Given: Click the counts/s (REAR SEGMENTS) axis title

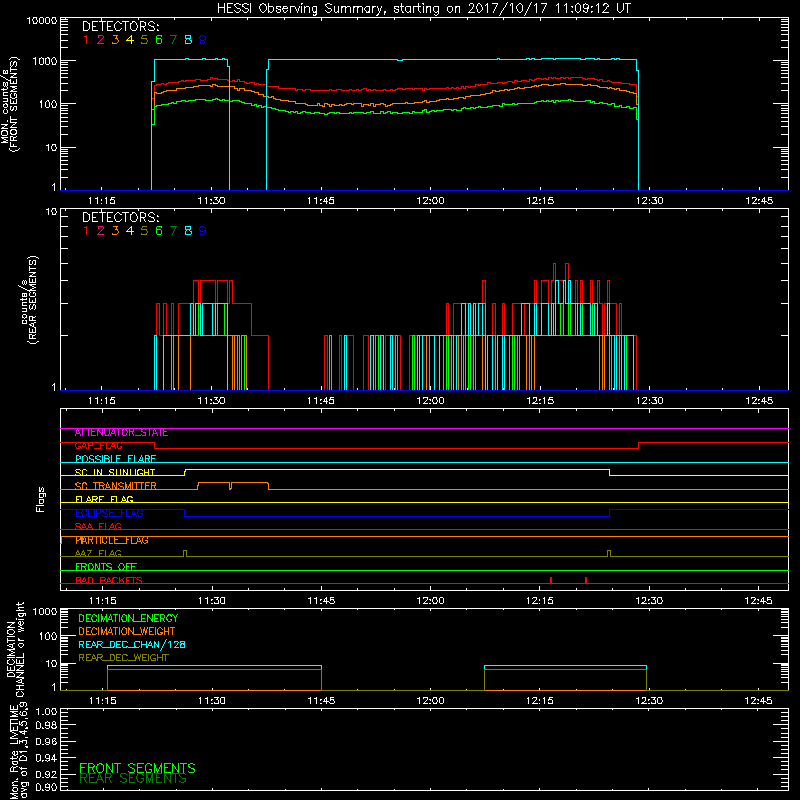Looking at the screenshot, I should 29,300.
